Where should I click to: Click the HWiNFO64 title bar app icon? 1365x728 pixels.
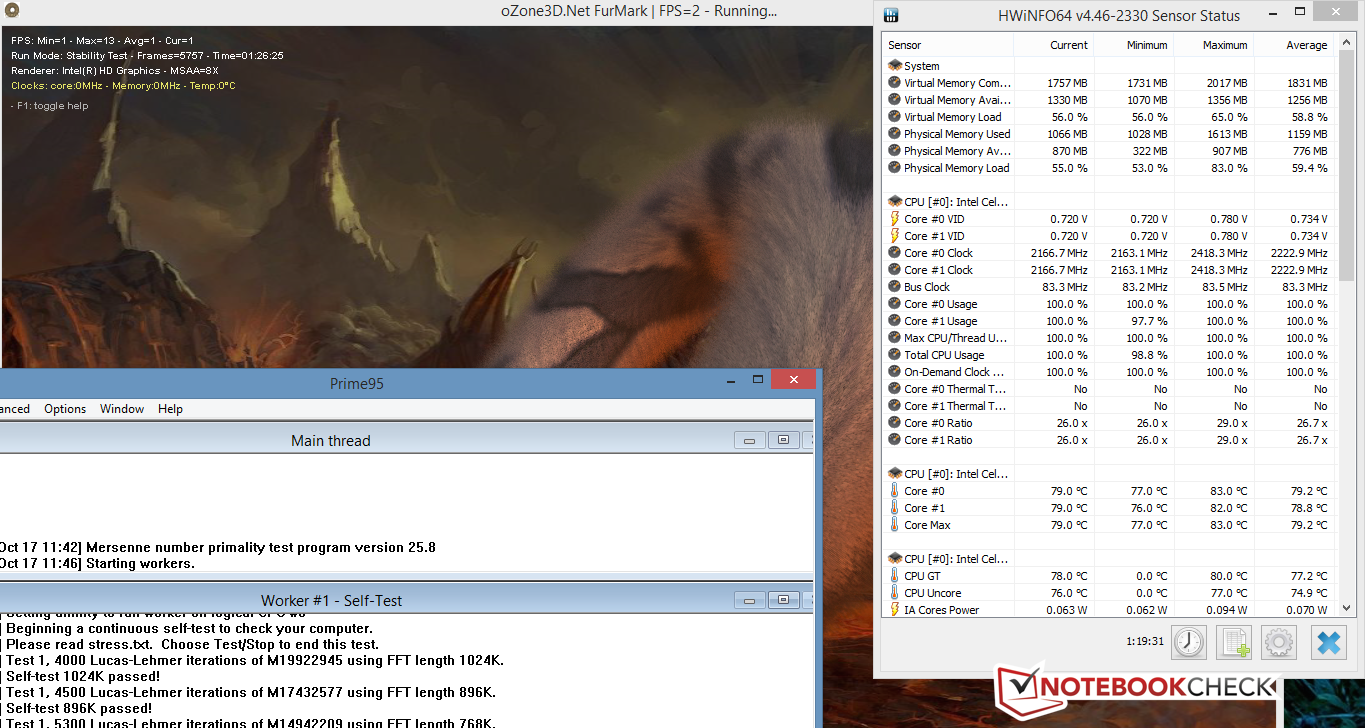pos(891,15)
